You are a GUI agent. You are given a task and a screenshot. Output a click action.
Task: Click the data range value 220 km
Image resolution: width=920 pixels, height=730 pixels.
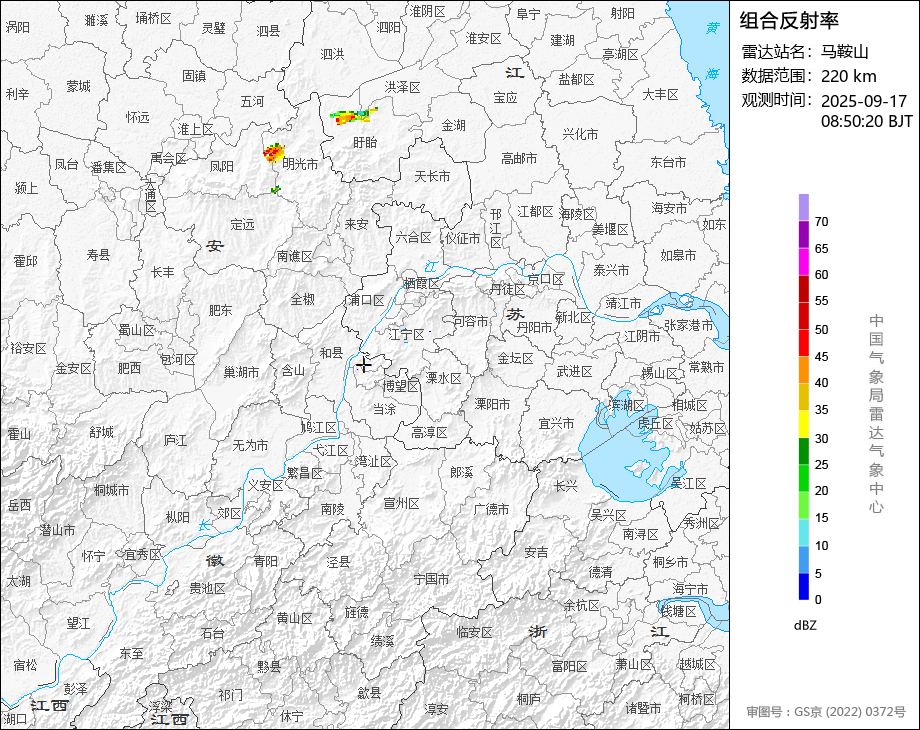848,76
